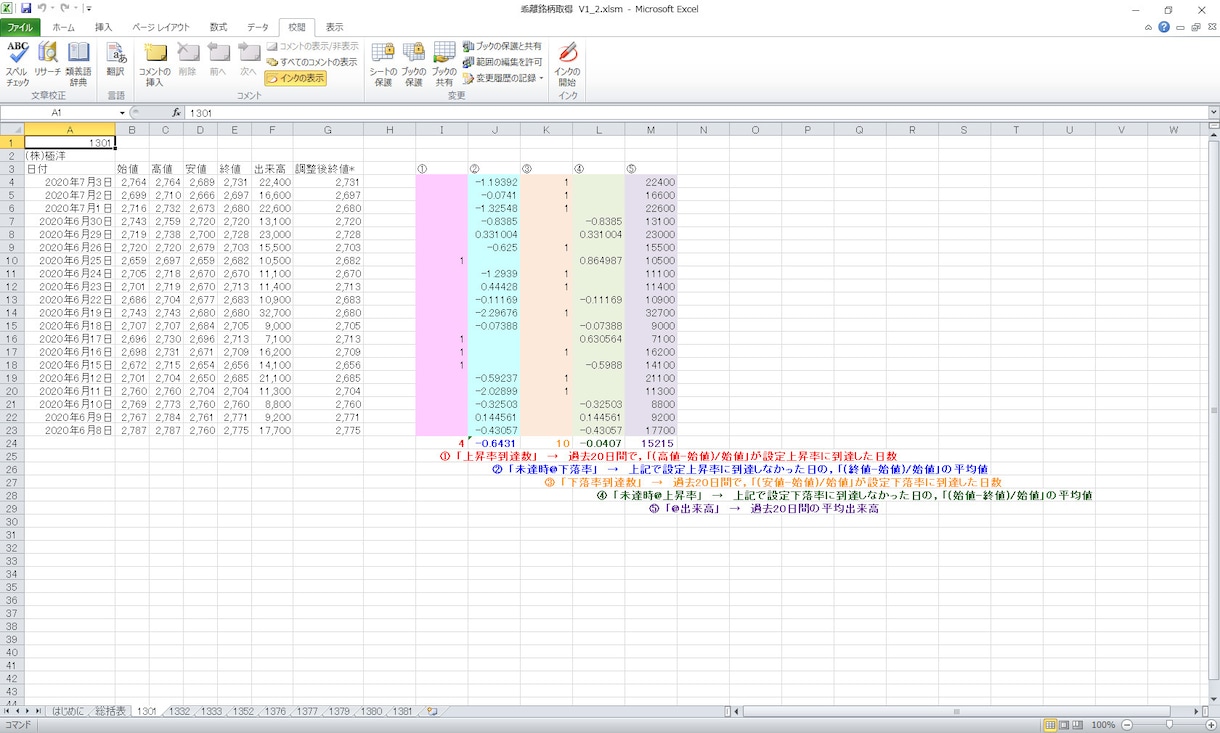This screenshot has width=1220, height=733.
Task: Open the Name Box dropdown arrow
Action: click(122, 113)
